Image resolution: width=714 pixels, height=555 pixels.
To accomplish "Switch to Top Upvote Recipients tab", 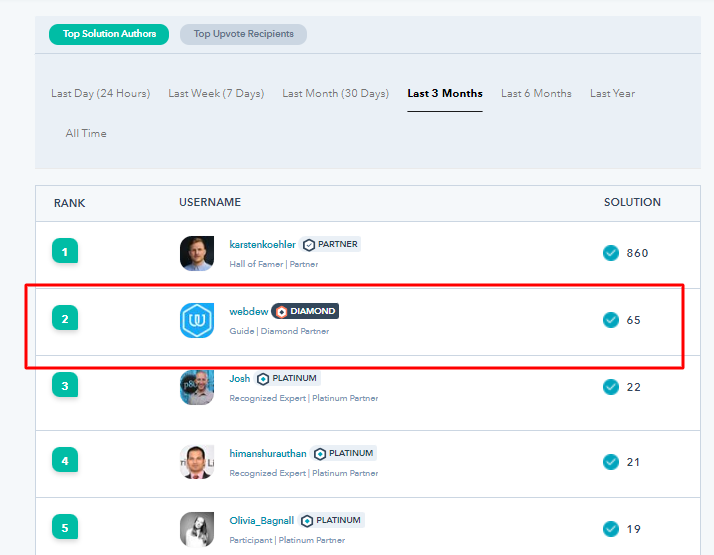I will pyautogui.click(x=243, y=34).
